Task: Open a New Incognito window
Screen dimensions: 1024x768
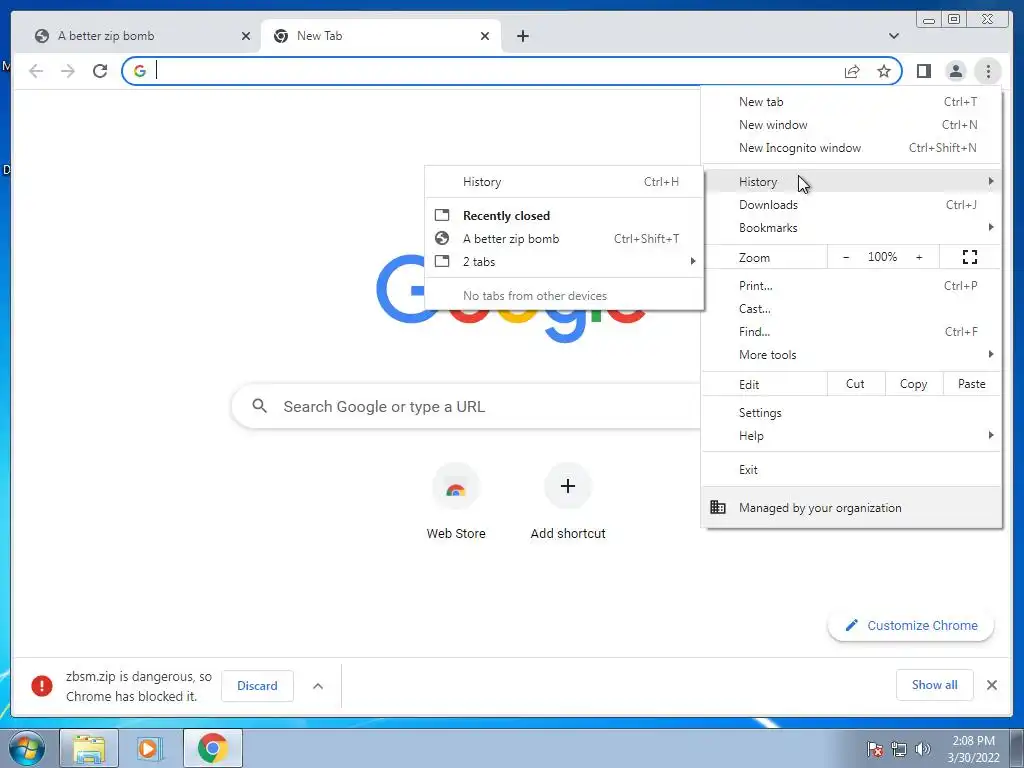Action: click(x=852, y=148)
